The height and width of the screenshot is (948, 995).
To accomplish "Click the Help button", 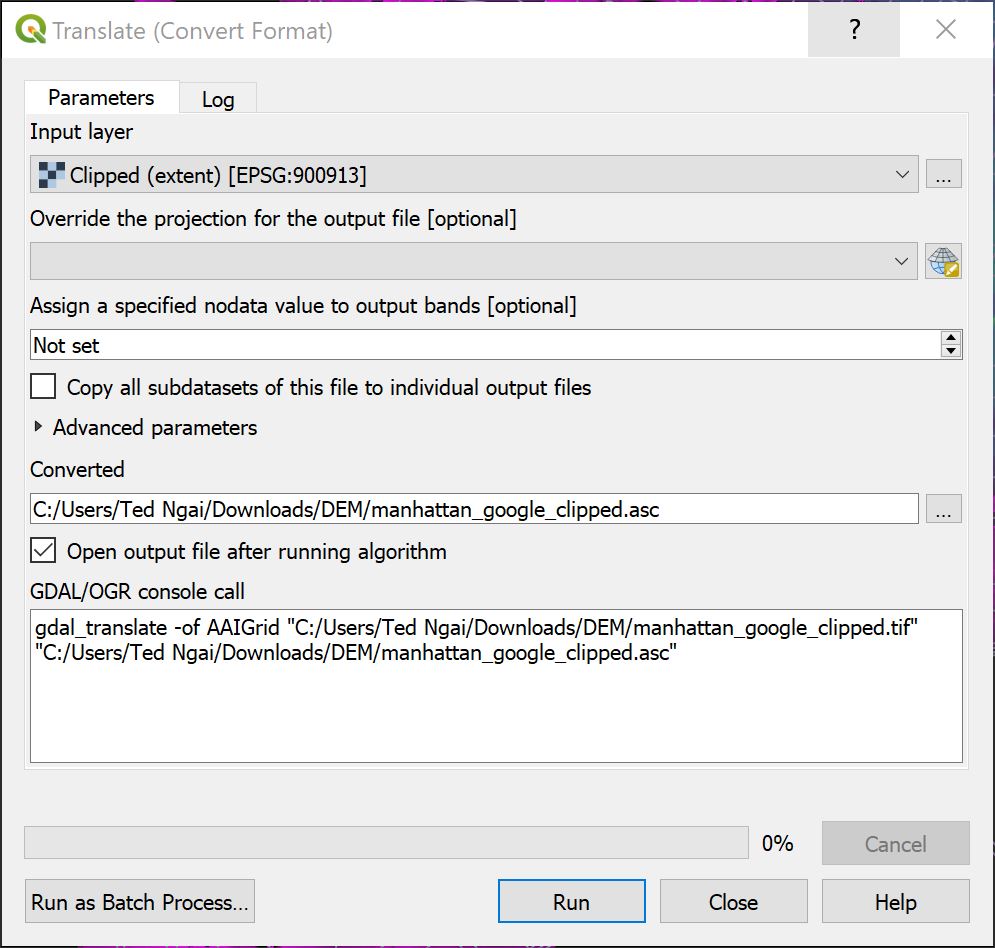I will [895, 901].
